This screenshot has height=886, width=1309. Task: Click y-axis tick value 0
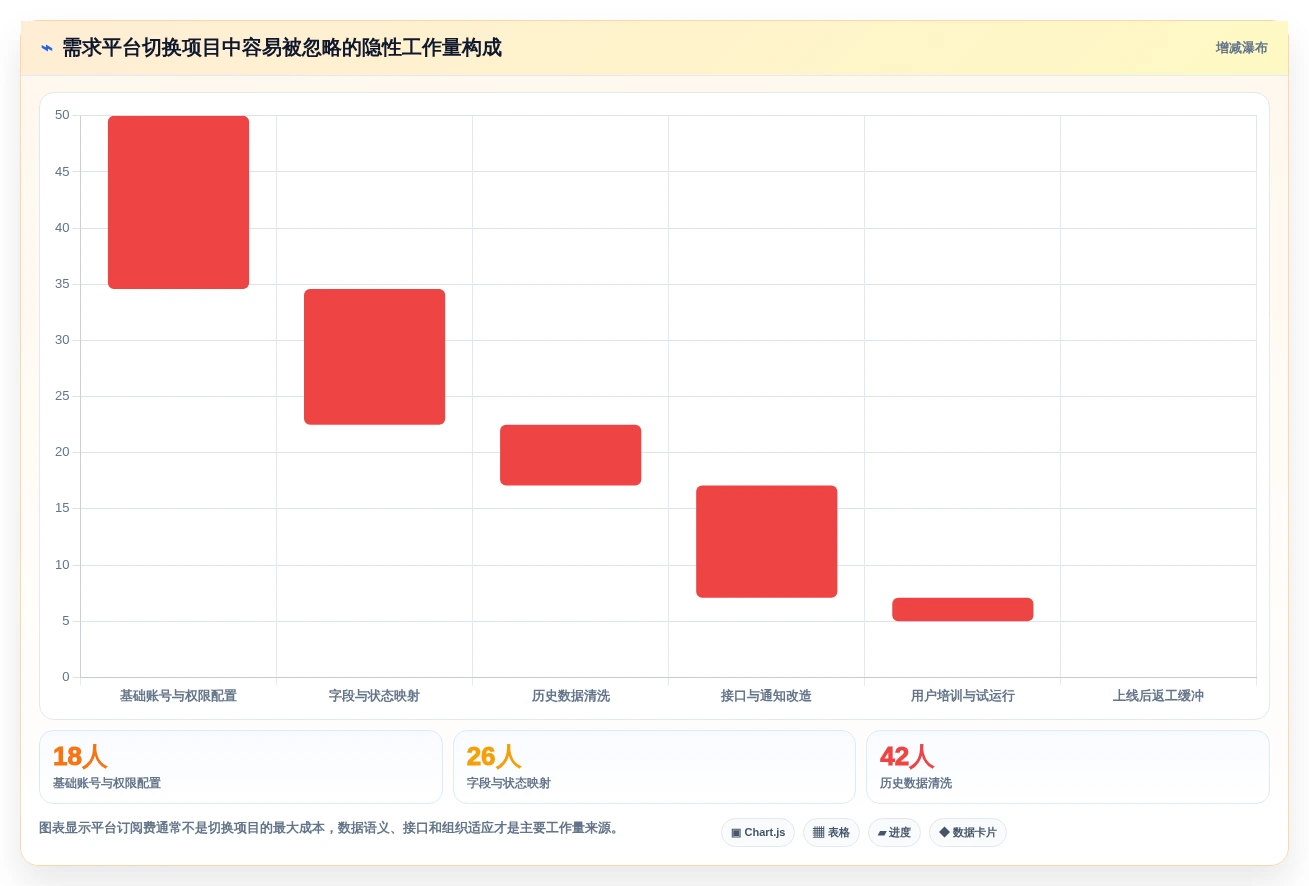coord(66,677)
